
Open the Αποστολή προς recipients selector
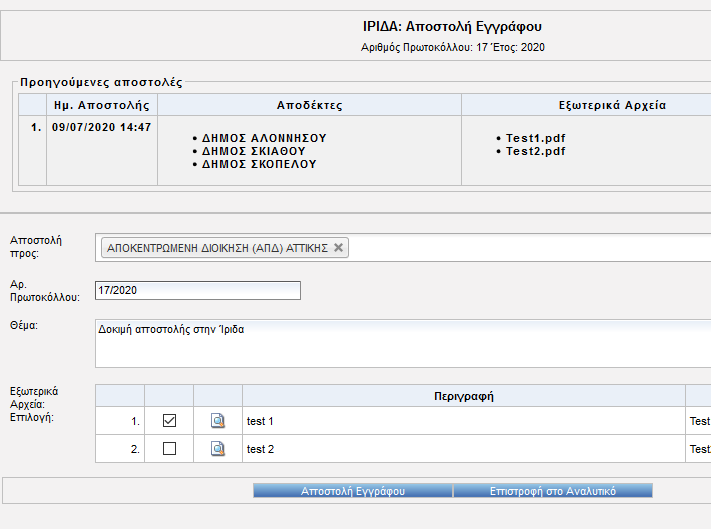coord(530,248)
